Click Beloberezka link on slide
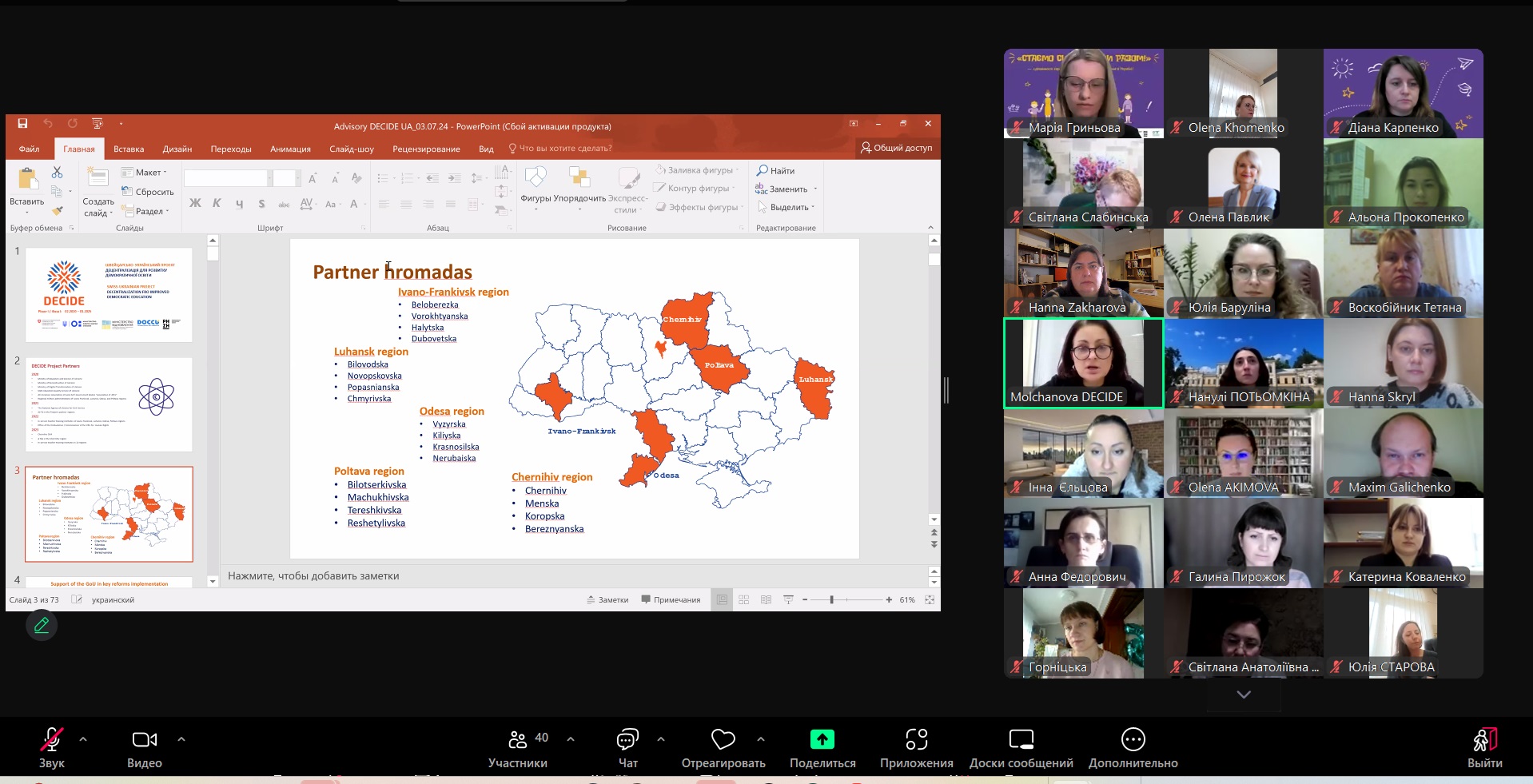 coord(435,304)
